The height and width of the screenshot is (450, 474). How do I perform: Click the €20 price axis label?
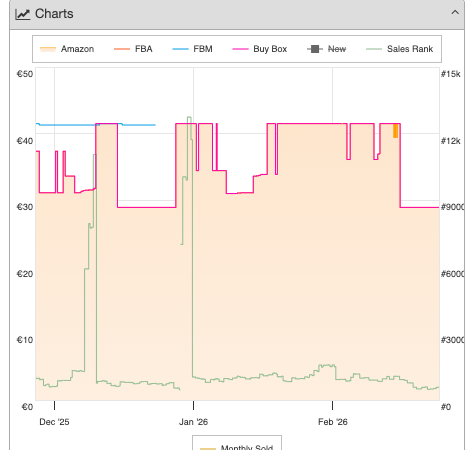[x=25, y=274]
